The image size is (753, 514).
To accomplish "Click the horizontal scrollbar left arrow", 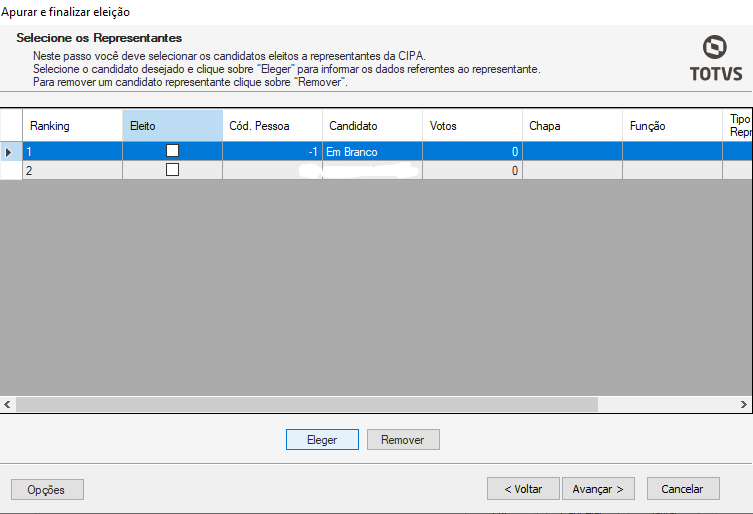I will [8, 405].
